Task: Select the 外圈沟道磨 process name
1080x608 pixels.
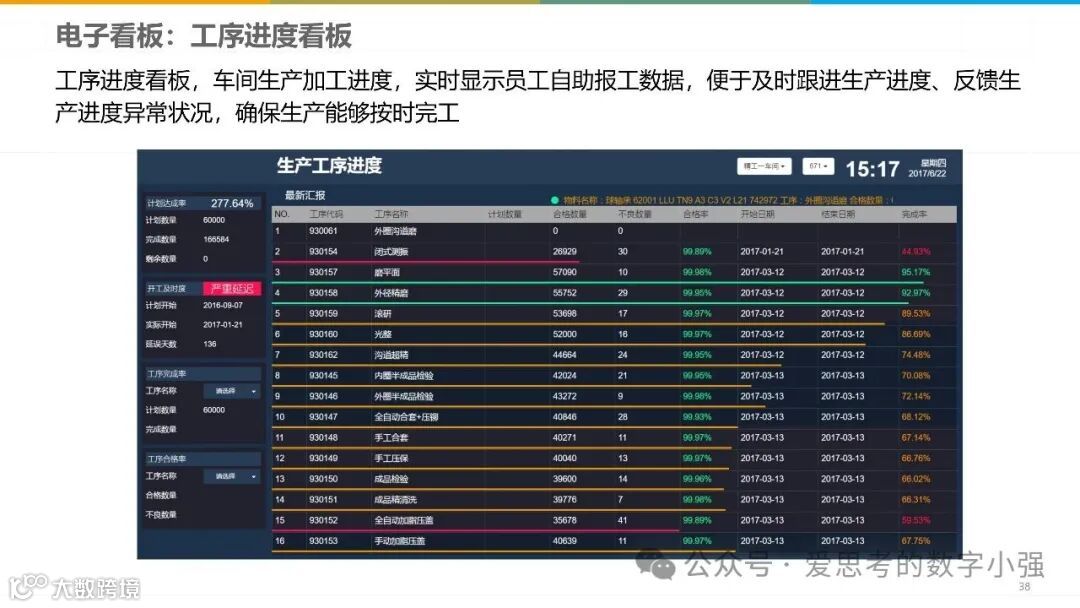Action: click(x=395, y=231)
